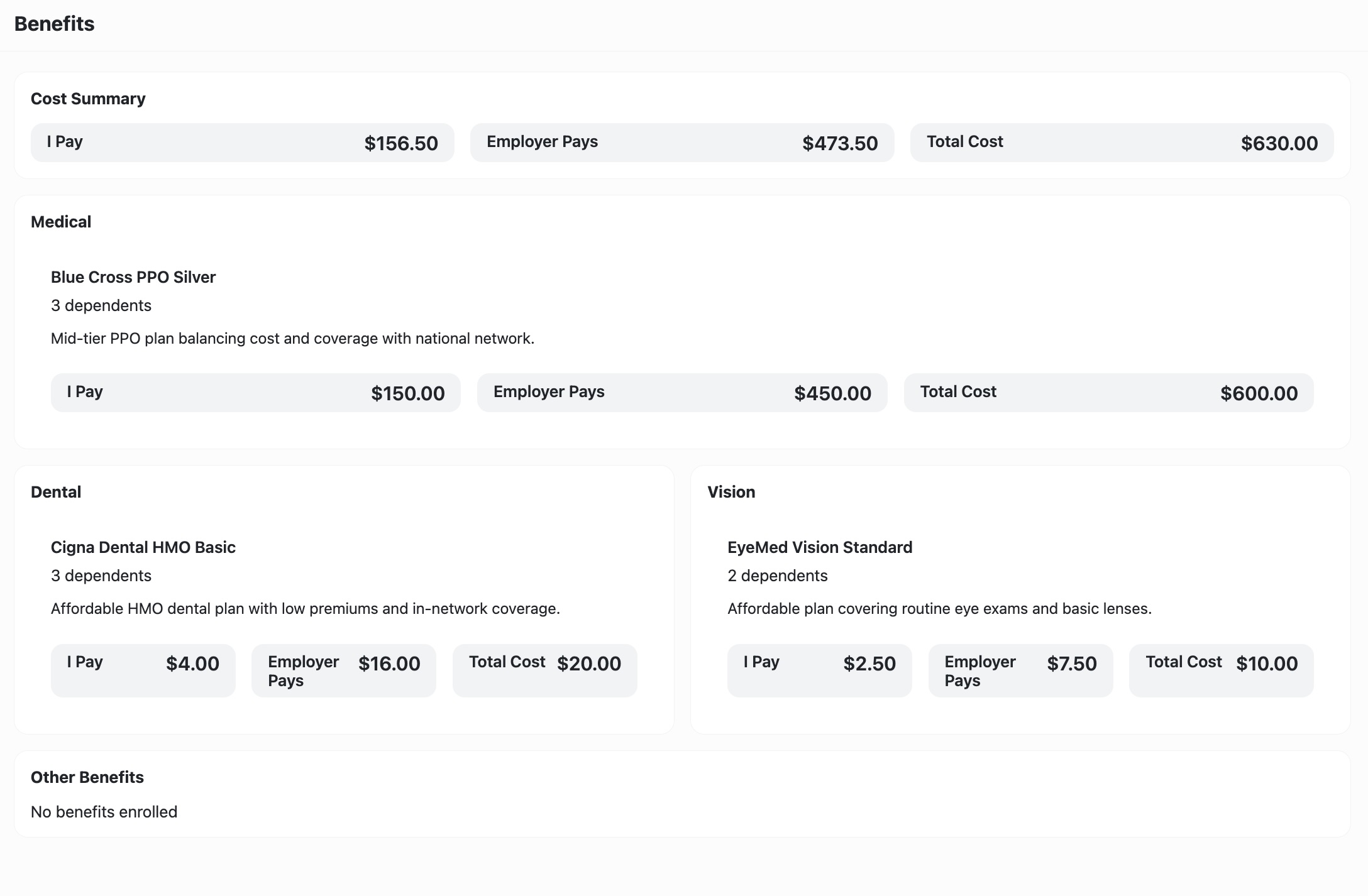Select the Employer Pays $450.00 medical chip
This screenshot has height=896, width=1368.
click(x=682, y=392)
